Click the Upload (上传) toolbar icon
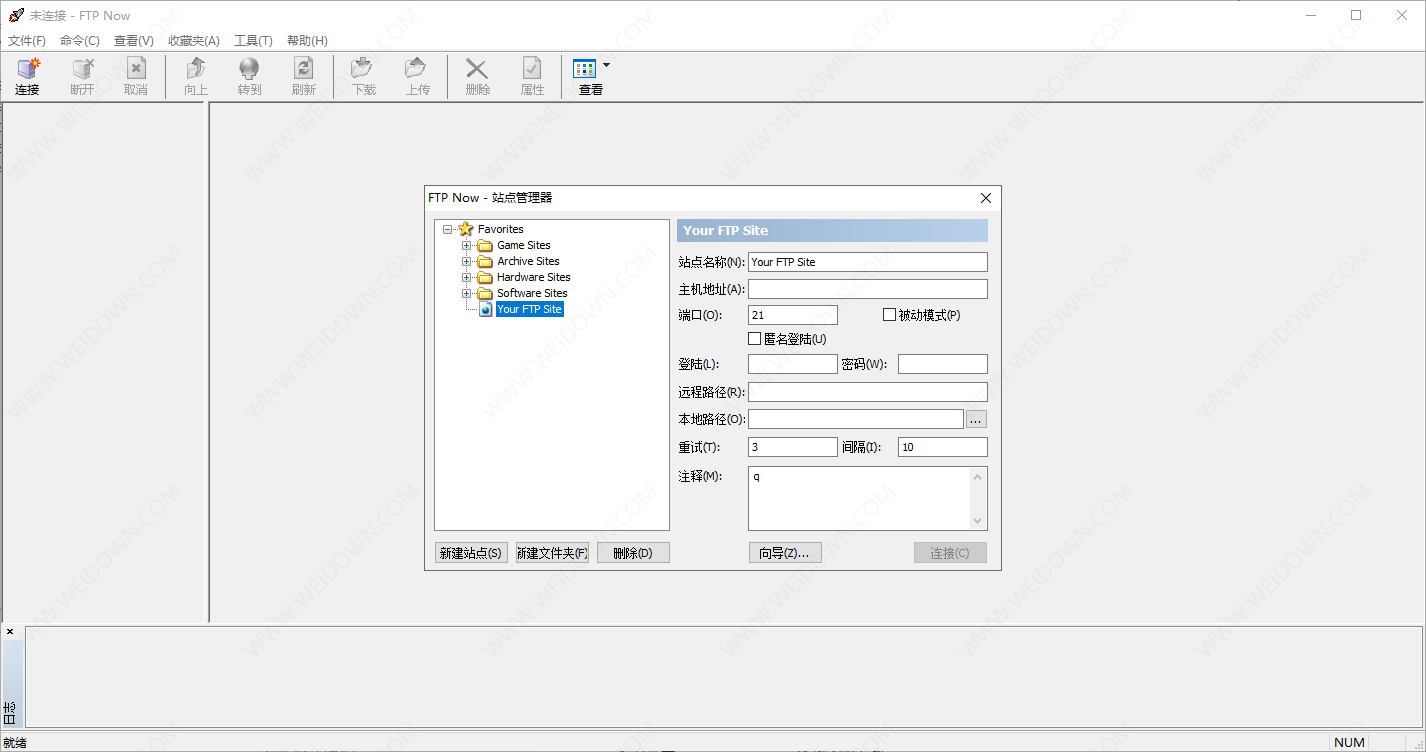1426x752 pixels. (x=417, y=68)
